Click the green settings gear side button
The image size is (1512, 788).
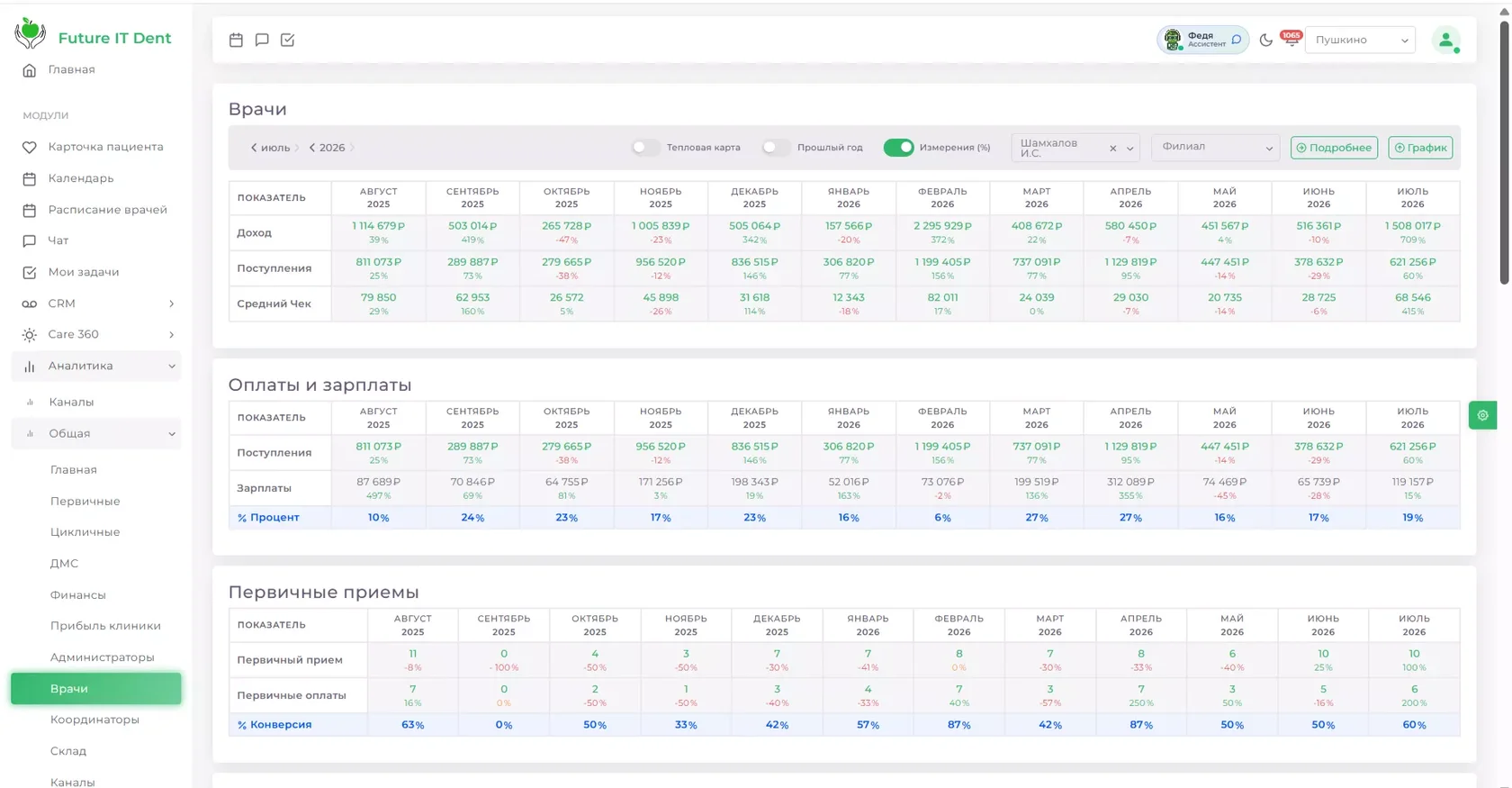[x=1482, y=415]
